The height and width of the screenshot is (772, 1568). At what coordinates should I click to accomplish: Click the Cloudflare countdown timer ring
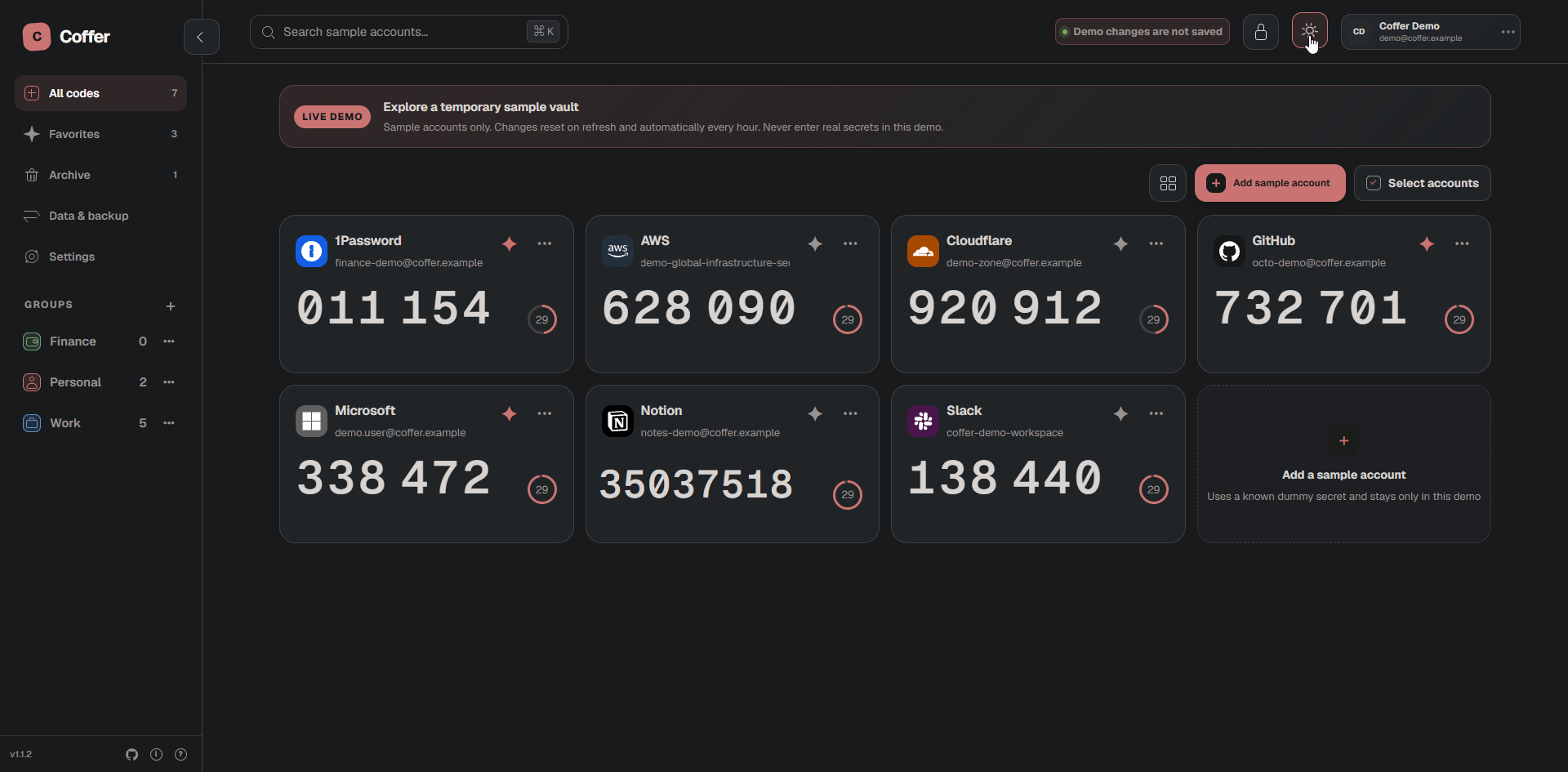tap(1154, 319)
